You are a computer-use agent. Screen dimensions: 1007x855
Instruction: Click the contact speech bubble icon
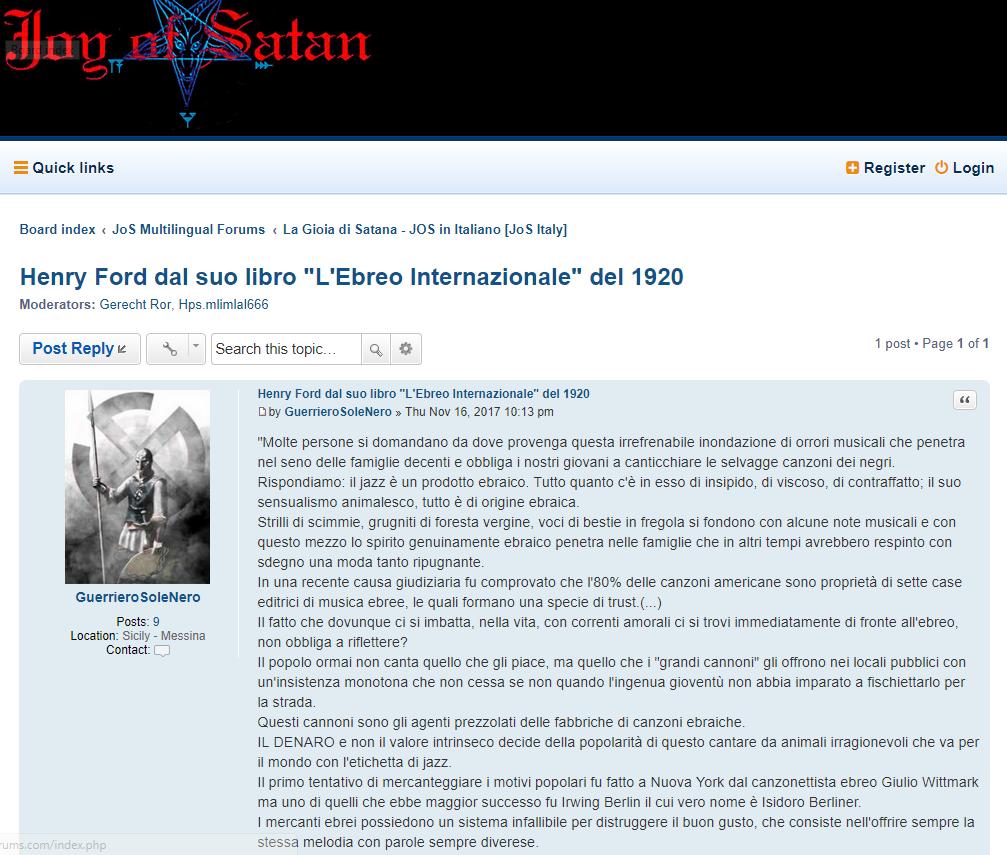click(161, 651)
